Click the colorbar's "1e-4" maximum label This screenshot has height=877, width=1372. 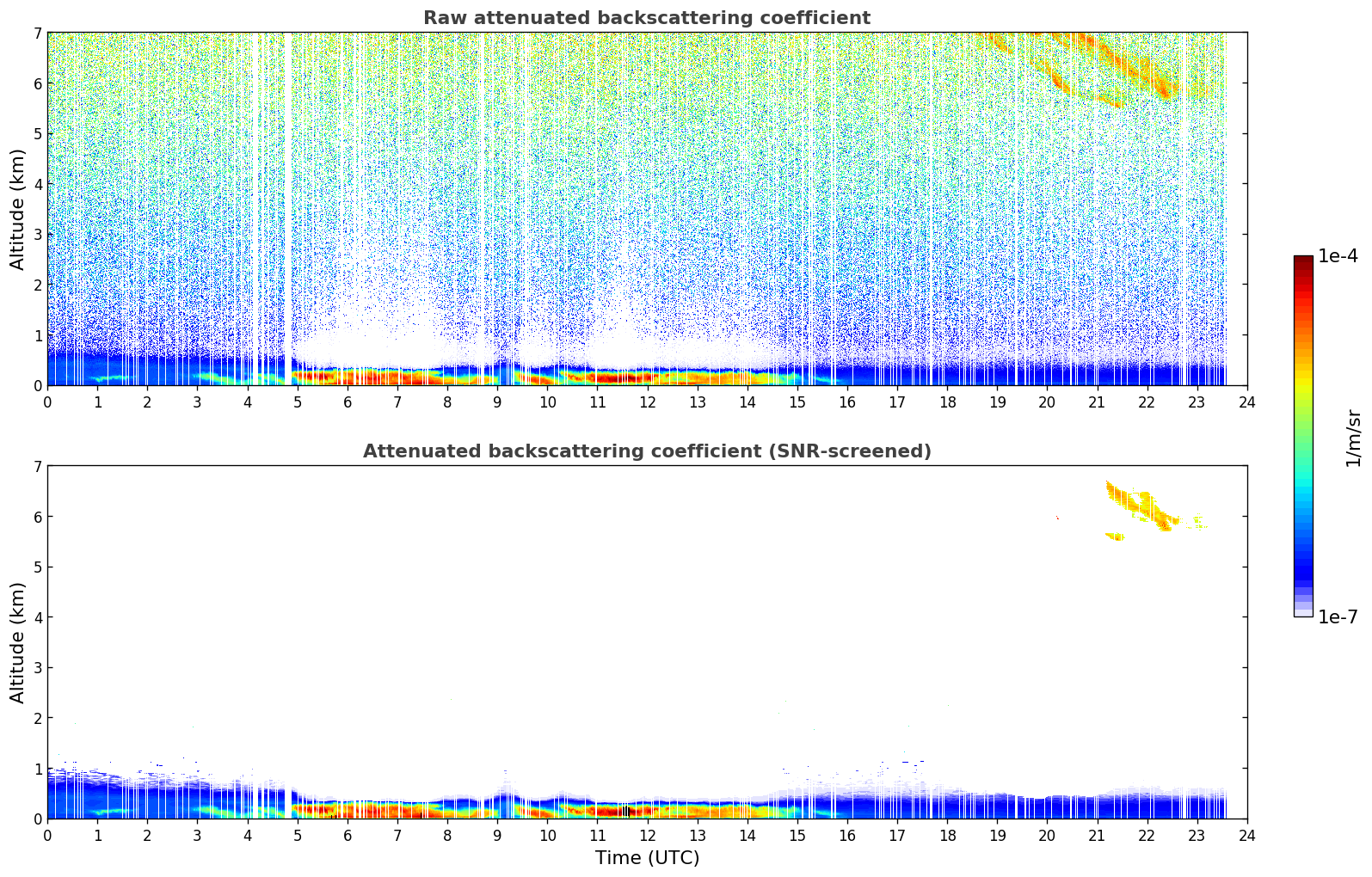click(x=1338, y=256)
